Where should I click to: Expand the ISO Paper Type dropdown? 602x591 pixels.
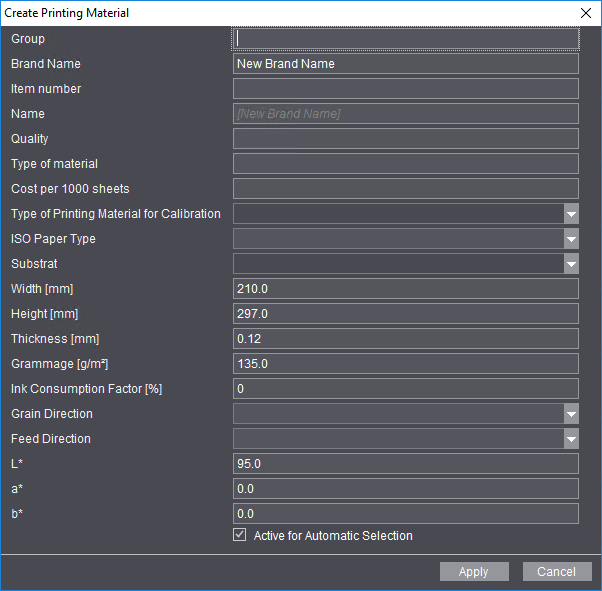[x=571, y=239]
